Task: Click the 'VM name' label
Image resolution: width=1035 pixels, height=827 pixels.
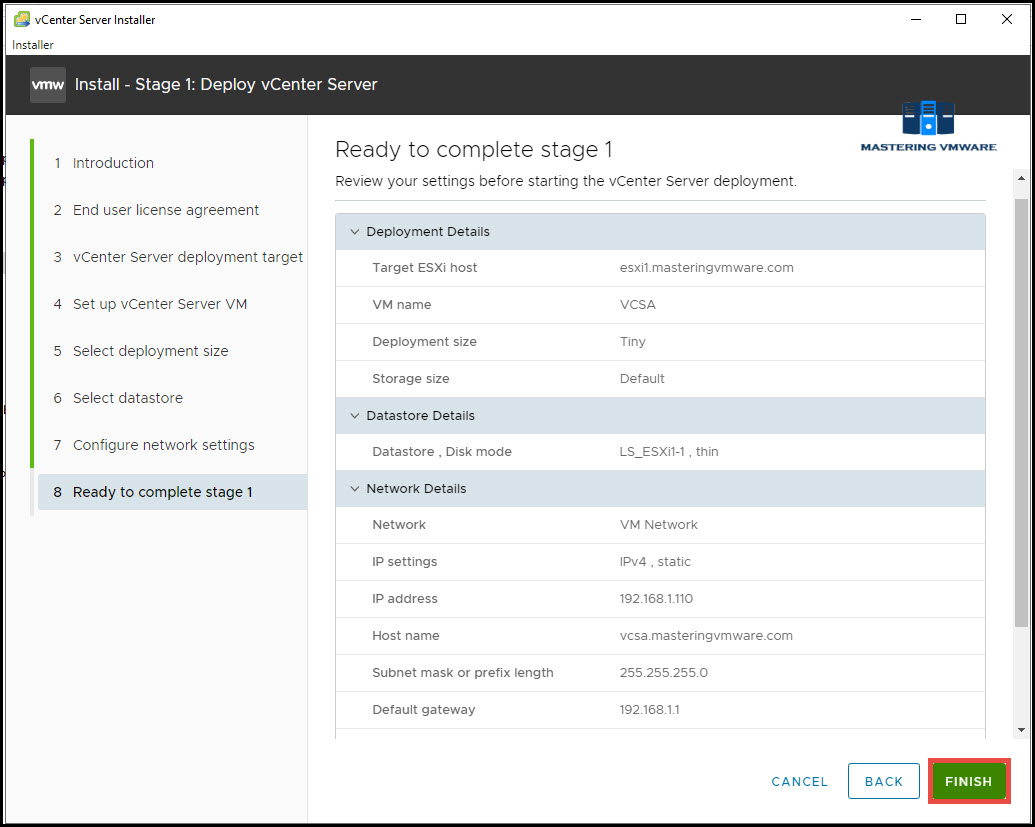Action: pyautogui.click(x=401, y=305)
